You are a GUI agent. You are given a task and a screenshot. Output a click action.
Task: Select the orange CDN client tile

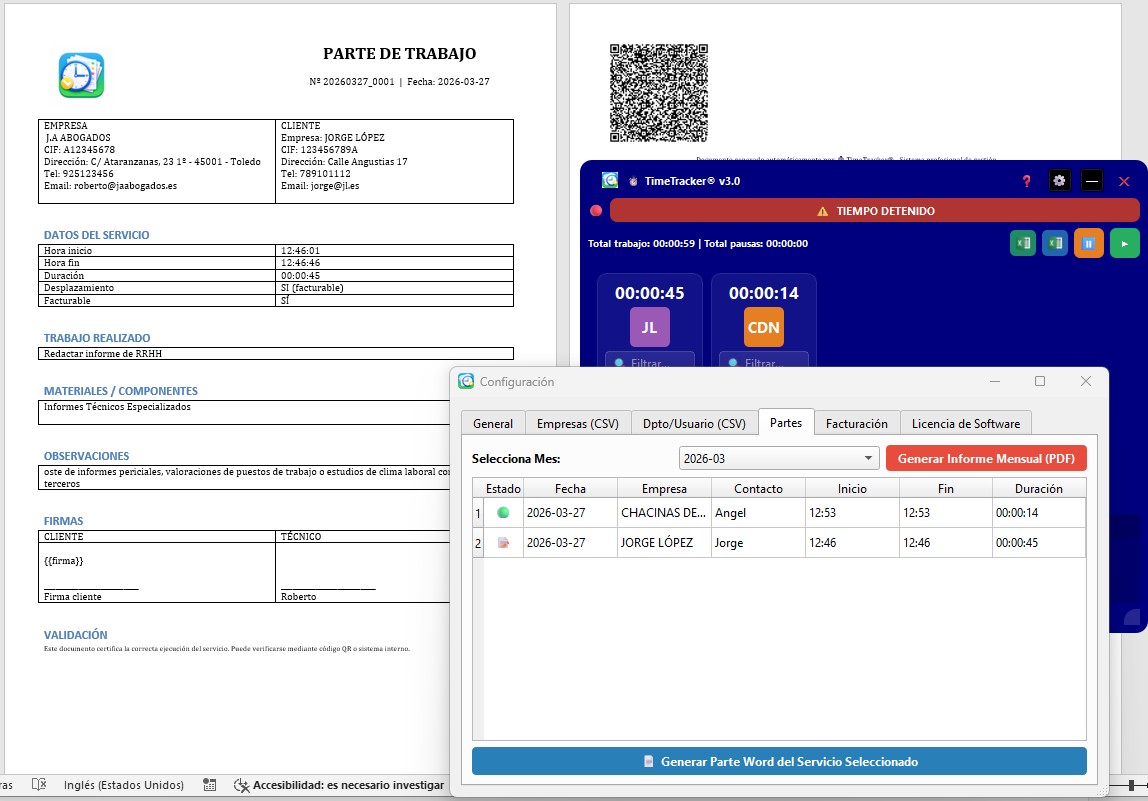764,327
